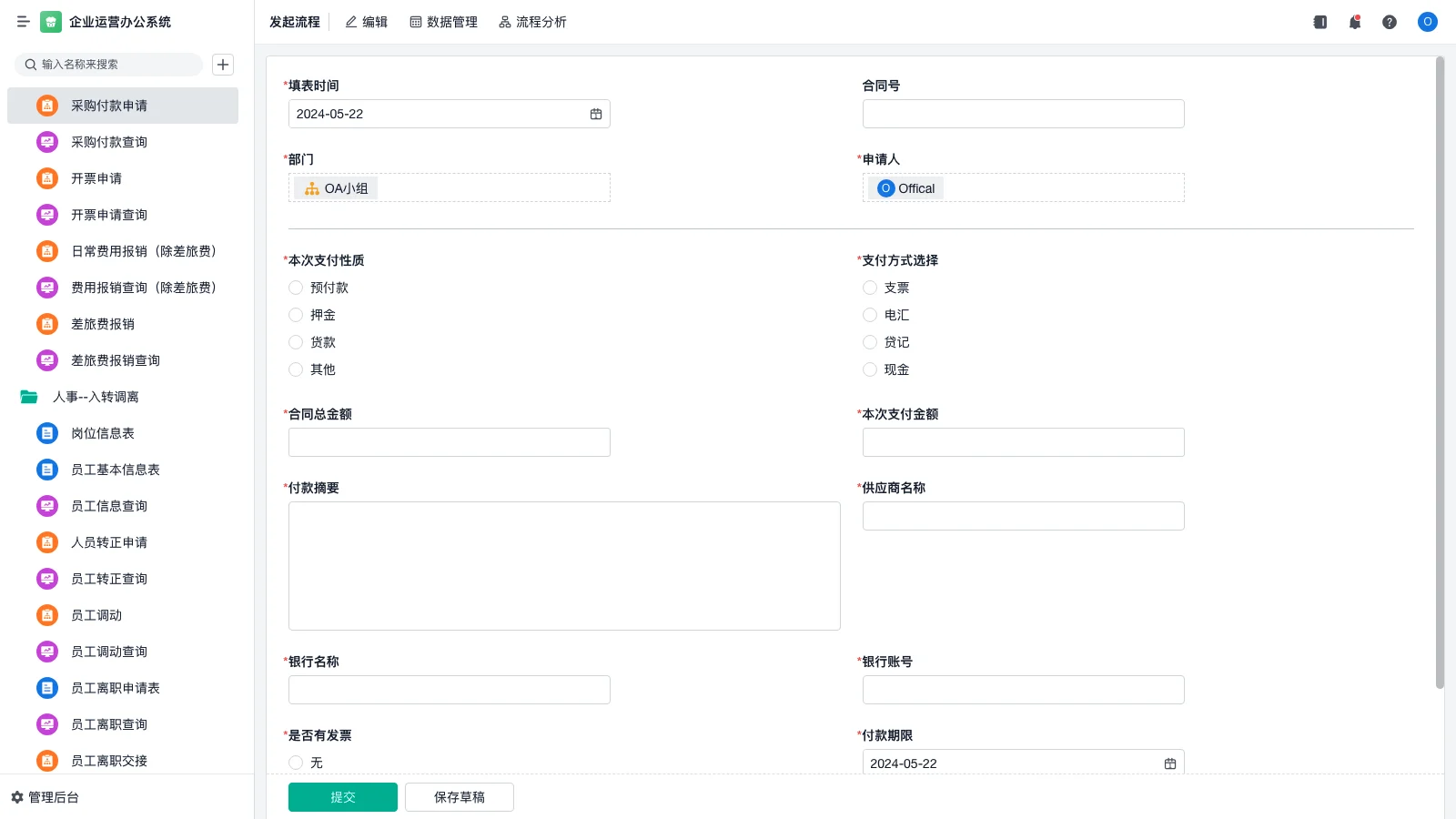Click the 保存草稿 save draft button
Viewport: 1456px width, 819px height.
tap(459, 796)
